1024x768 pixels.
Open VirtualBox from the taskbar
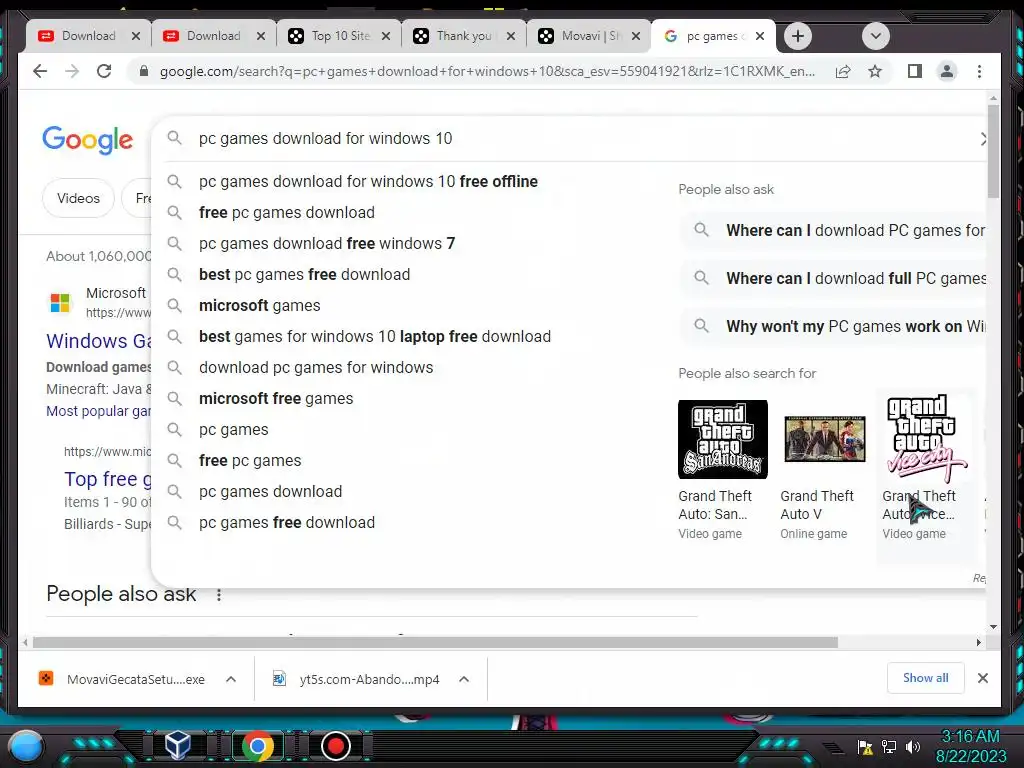pos(178,745)
